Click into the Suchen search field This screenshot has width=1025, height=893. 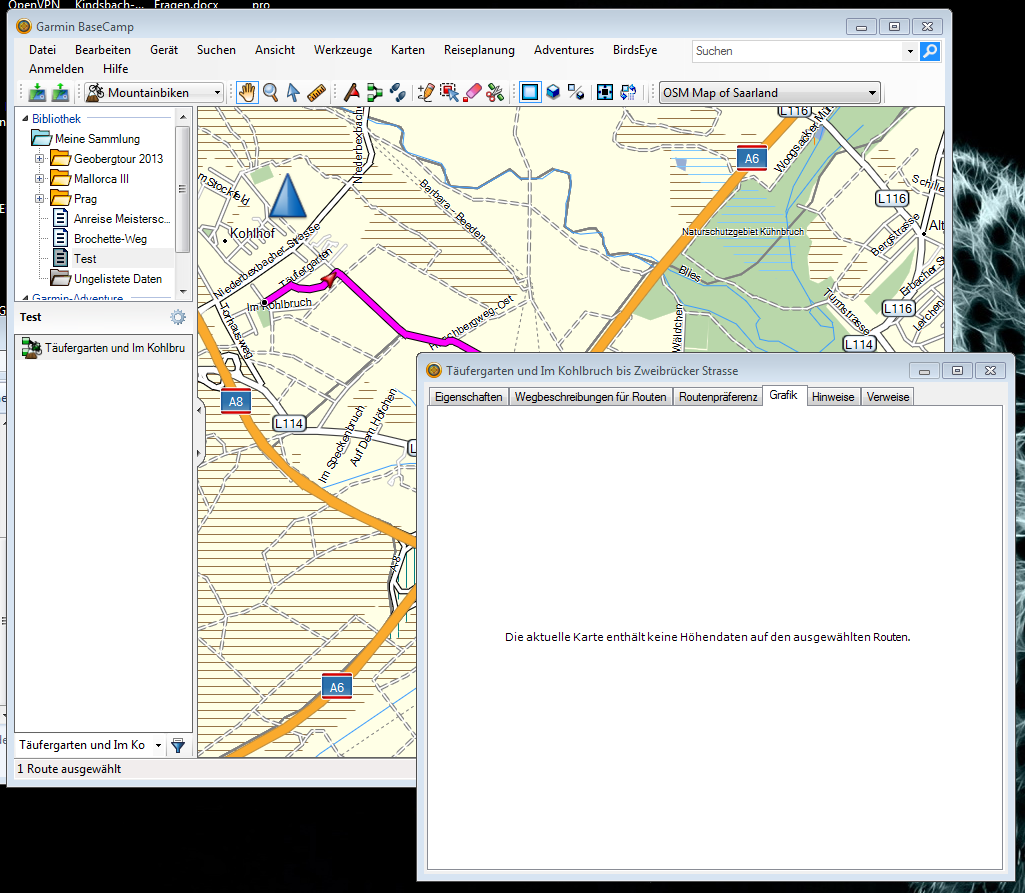point(798,51)
